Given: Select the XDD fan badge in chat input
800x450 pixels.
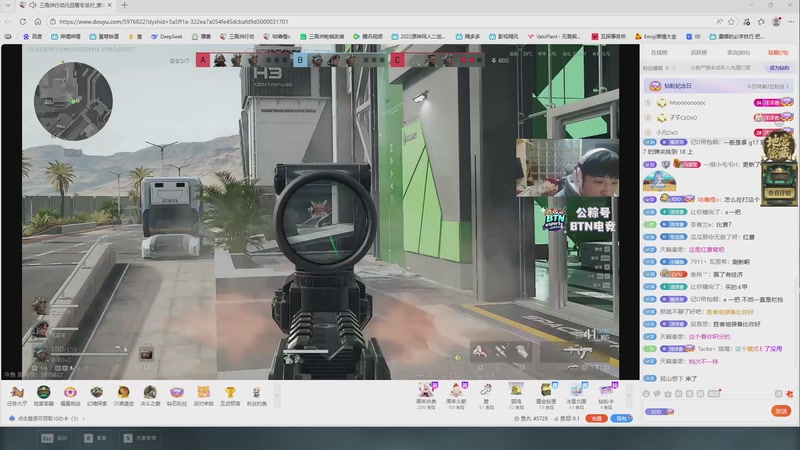Looking at the screenshot, I should click(x=659, y=411).
